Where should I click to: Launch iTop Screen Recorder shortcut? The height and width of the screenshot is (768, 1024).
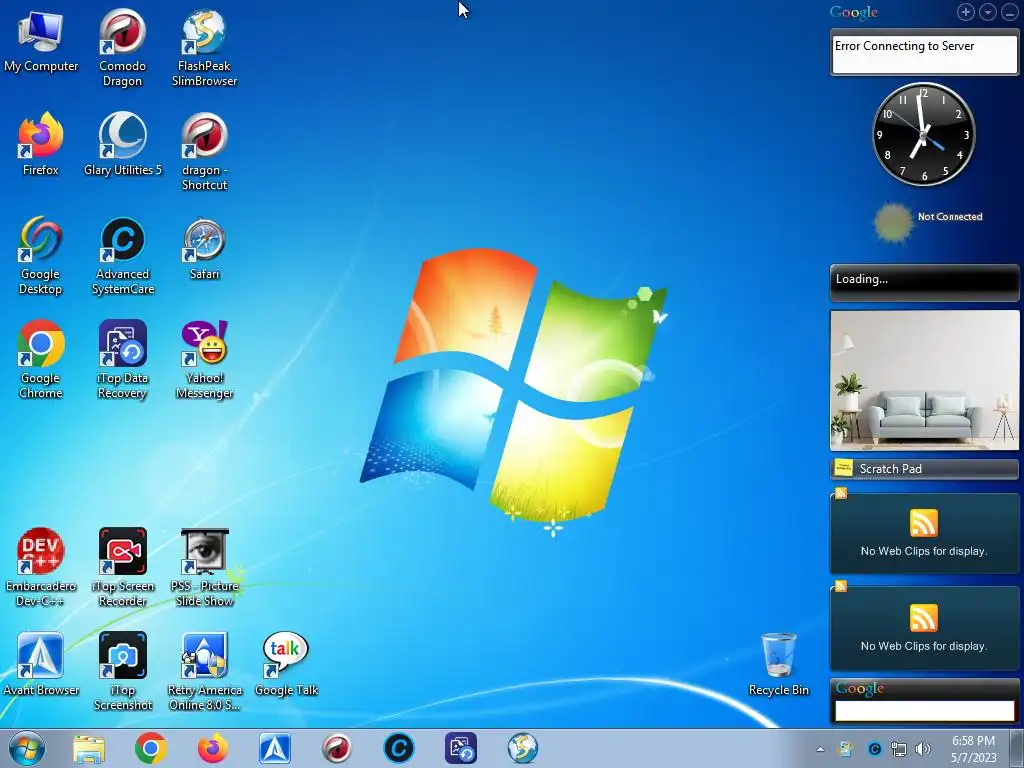[122, 567]
